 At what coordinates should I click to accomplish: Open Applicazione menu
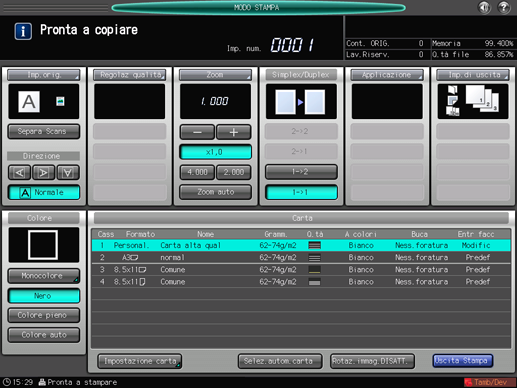click(x=387, y=75)
